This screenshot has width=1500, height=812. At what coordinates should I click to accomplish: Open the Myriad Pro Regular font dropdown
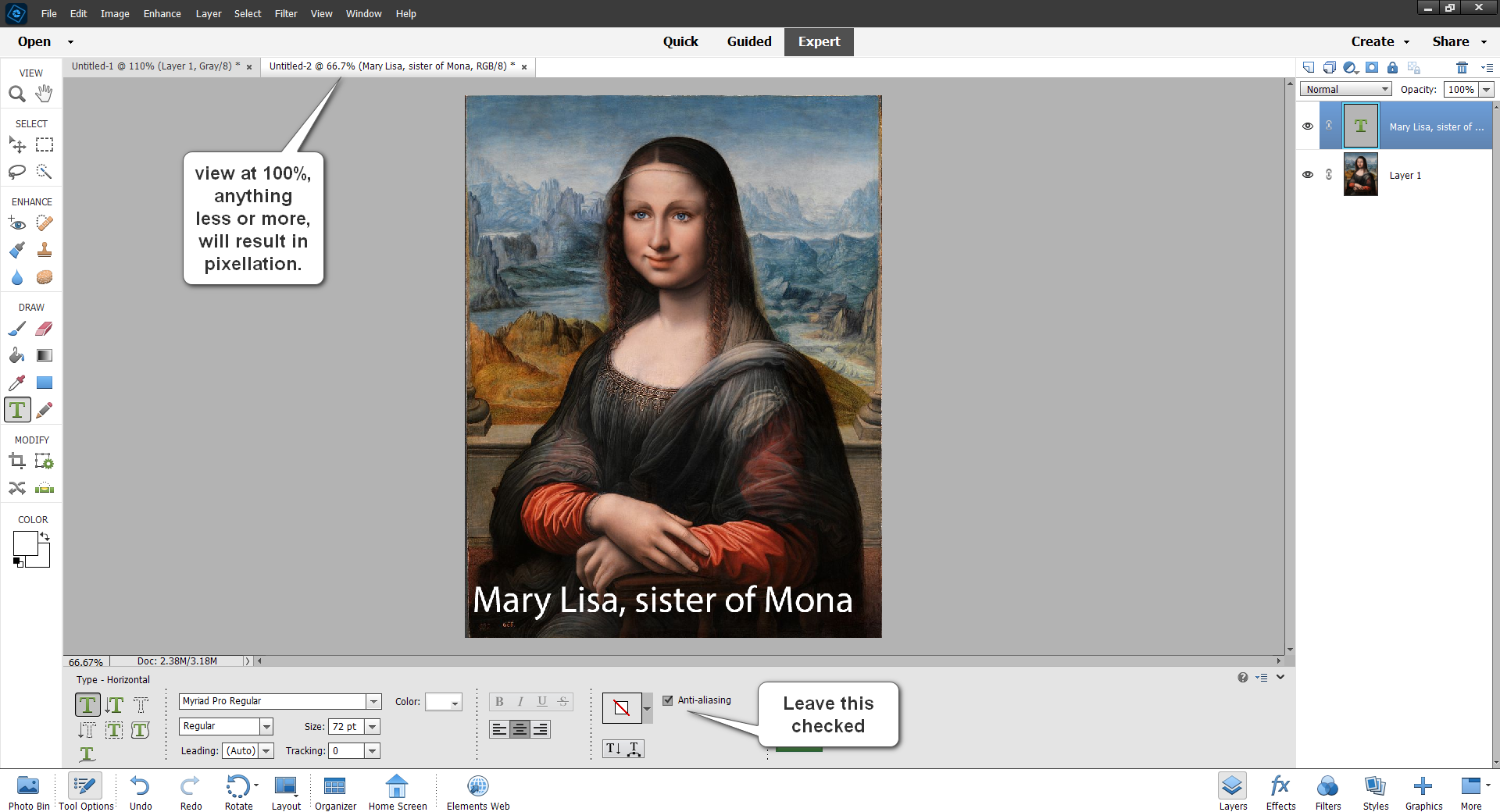(x=374, y=701)
